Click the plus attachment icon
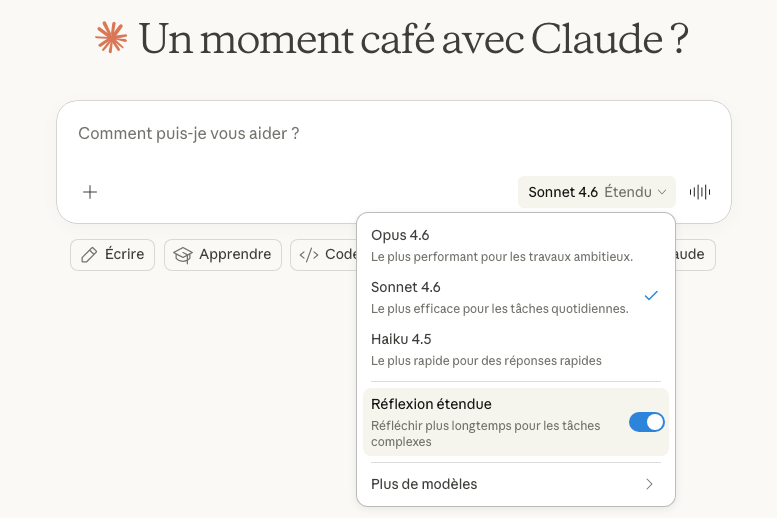 [90, 192]
